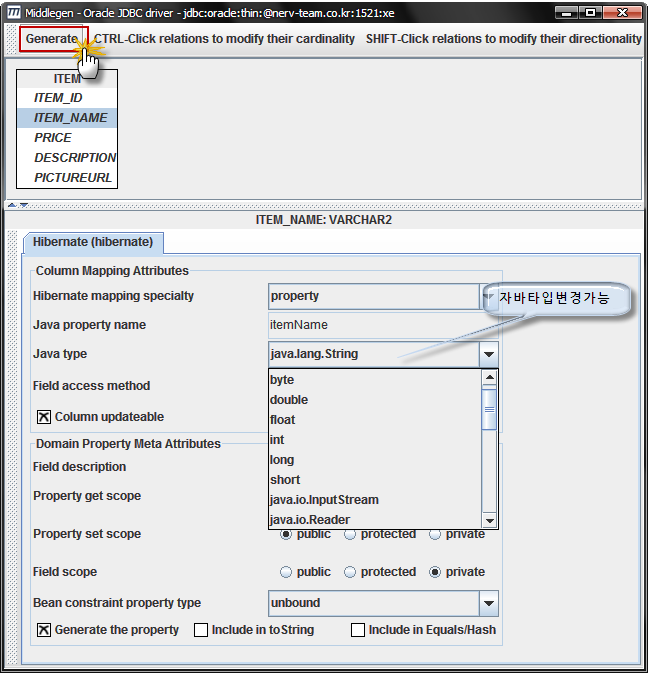
Task: Choose short from Java type list
Action: (375, 480)
